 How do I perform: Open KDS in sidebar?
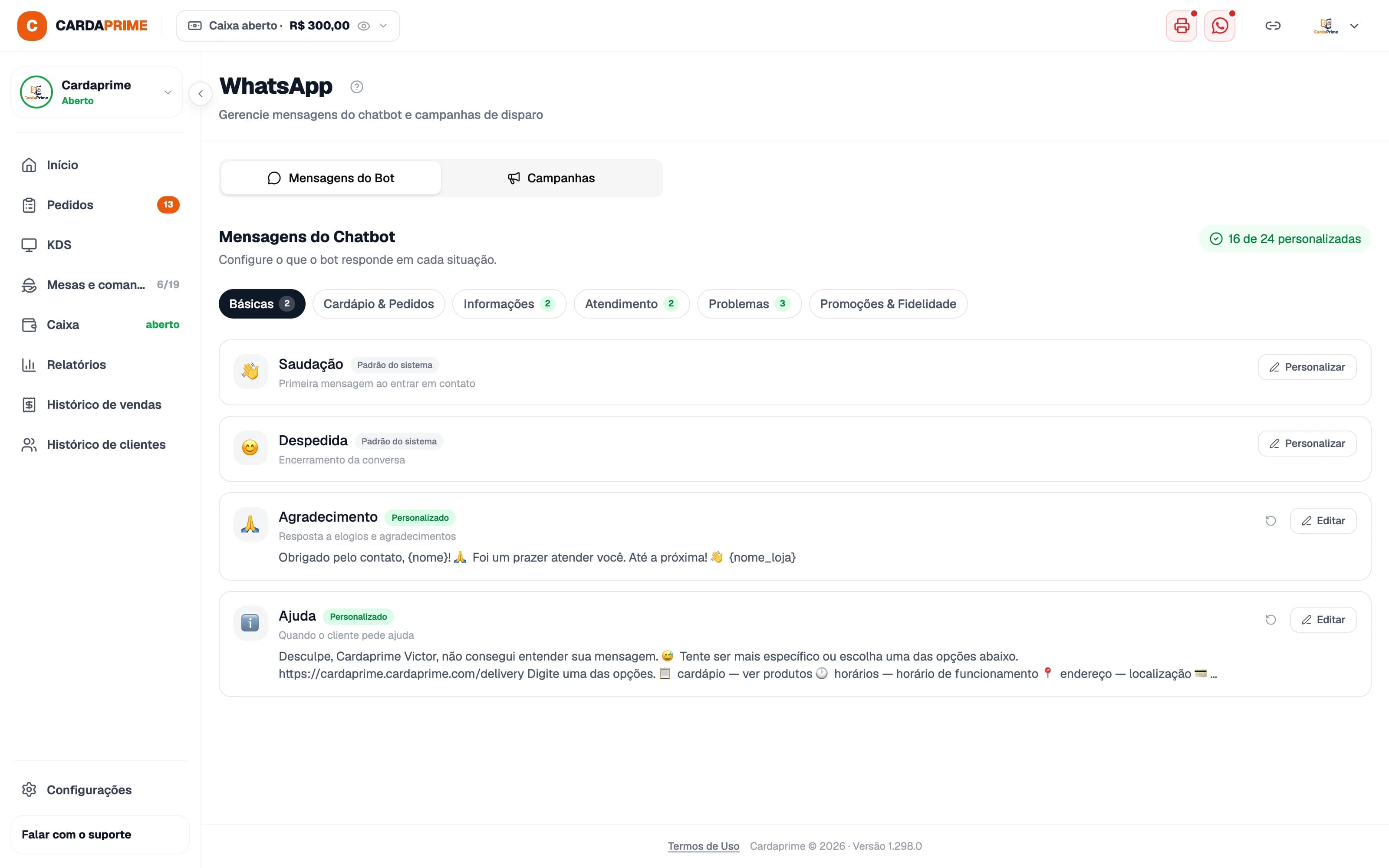point(100,245)
